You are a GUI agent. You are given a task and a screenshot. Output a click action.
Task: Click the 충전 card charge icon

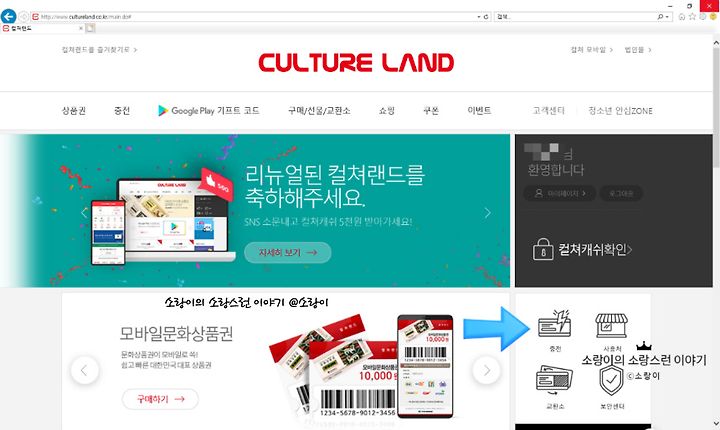pos(555,324)
